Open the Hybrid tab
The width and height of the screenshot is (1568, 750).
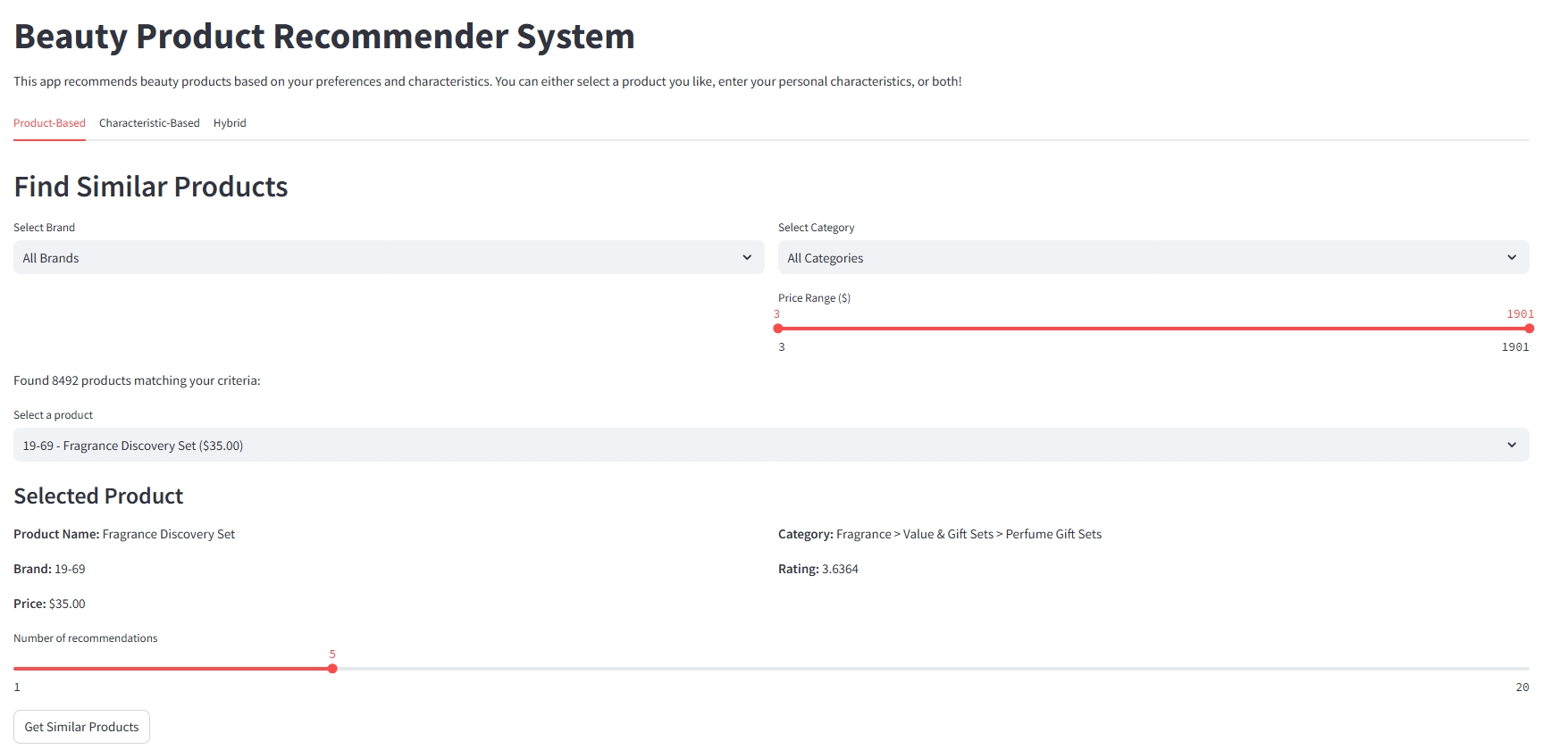point(230,123)
